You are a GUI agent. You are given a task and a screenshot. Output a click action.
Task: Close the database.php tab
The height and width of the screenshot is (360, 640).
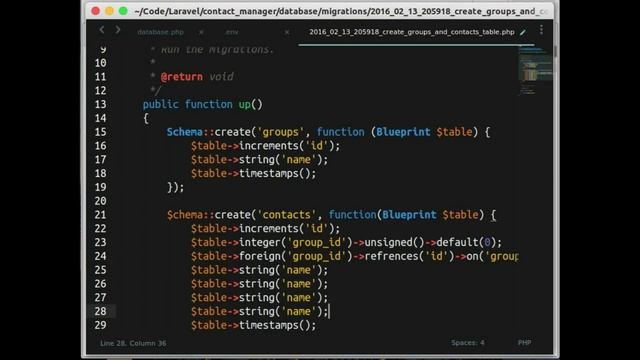pyautogui.click(x=201, y=32)
